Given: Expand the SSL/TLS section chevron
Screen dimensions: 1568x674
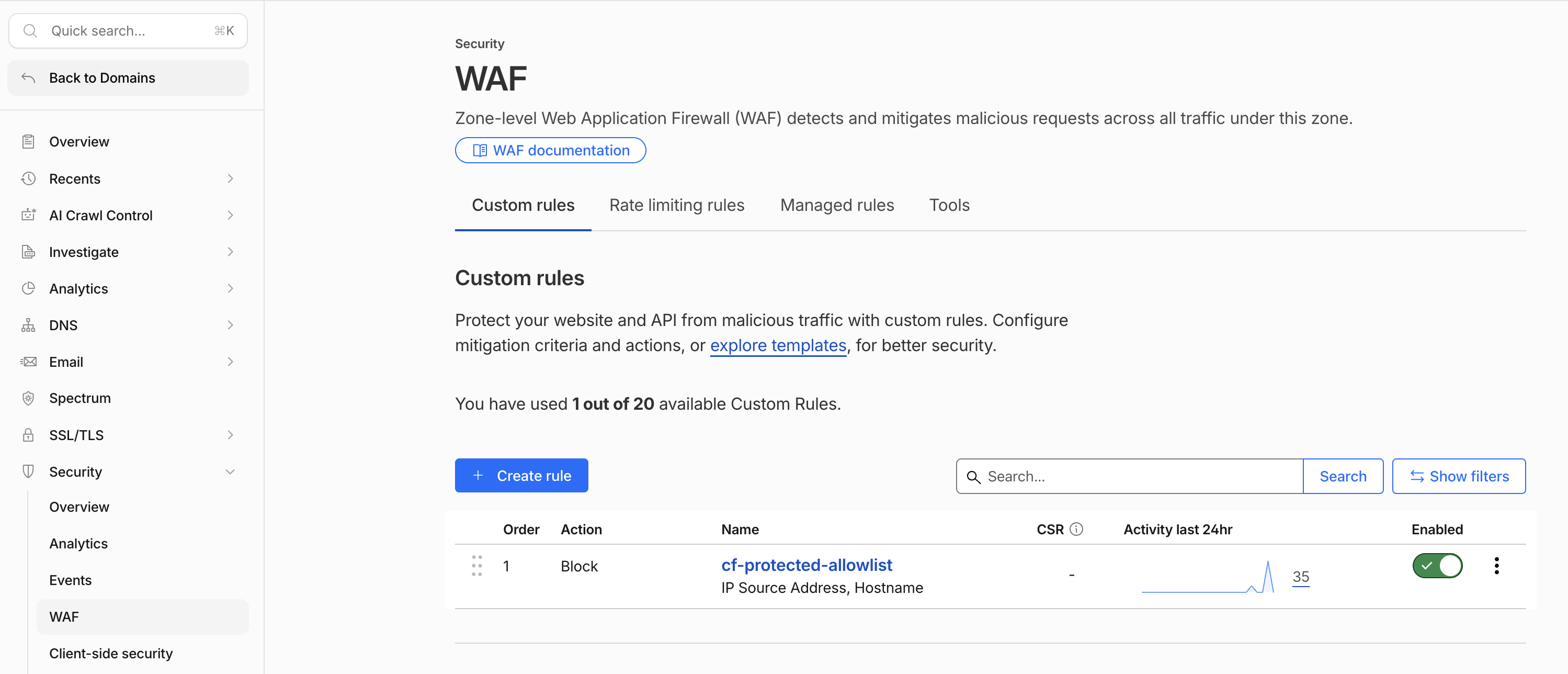Looking at the screenshot, I should 230,435.
